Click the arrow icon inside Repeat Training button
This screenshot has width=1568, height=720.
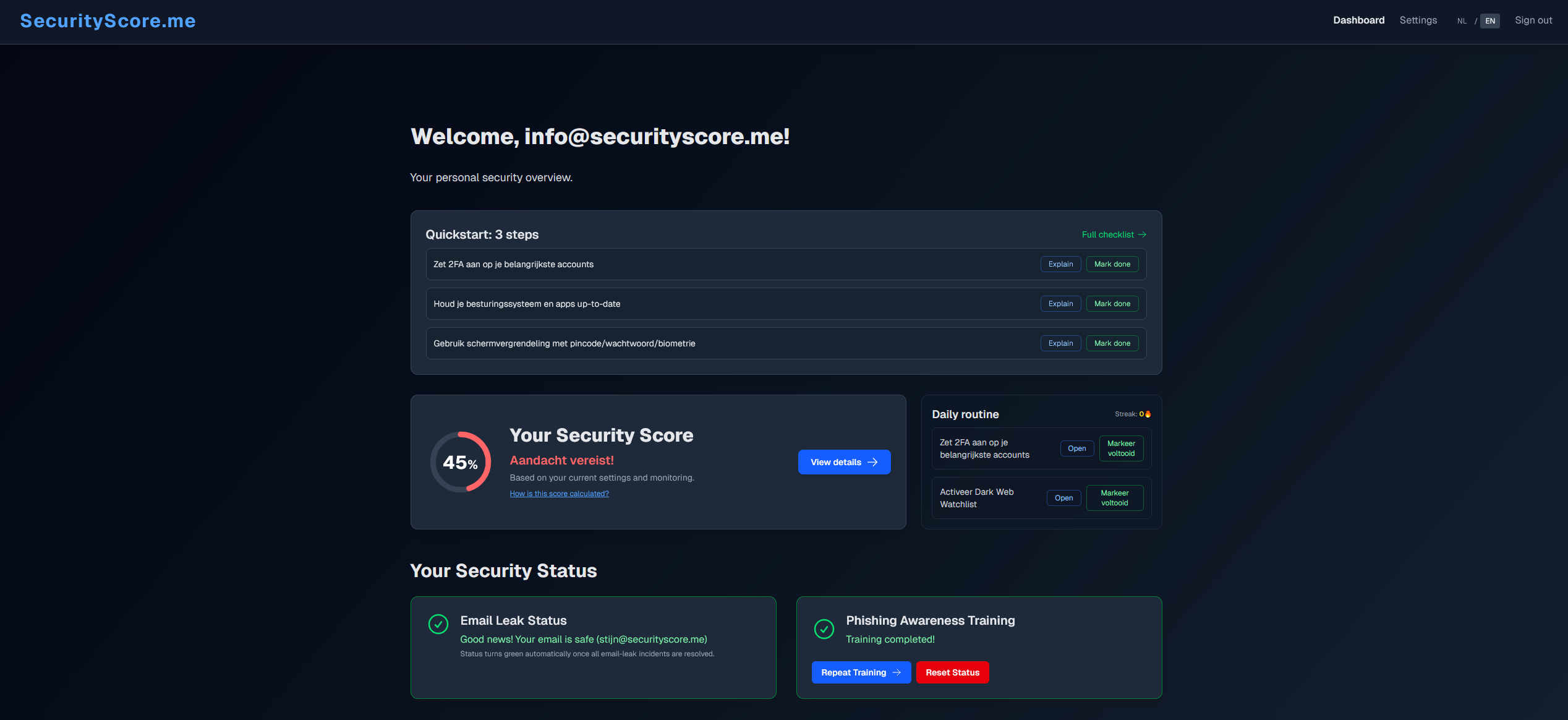(898, 672)
